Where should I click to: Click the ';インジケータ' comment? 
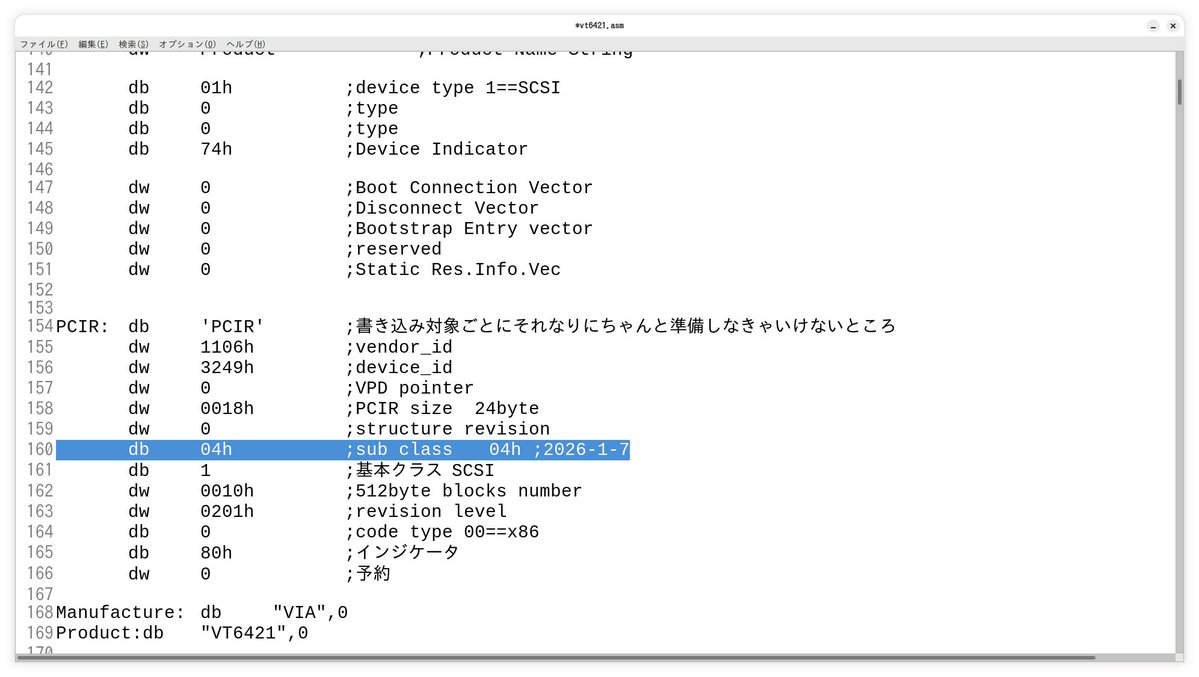(x=402, y=552)
